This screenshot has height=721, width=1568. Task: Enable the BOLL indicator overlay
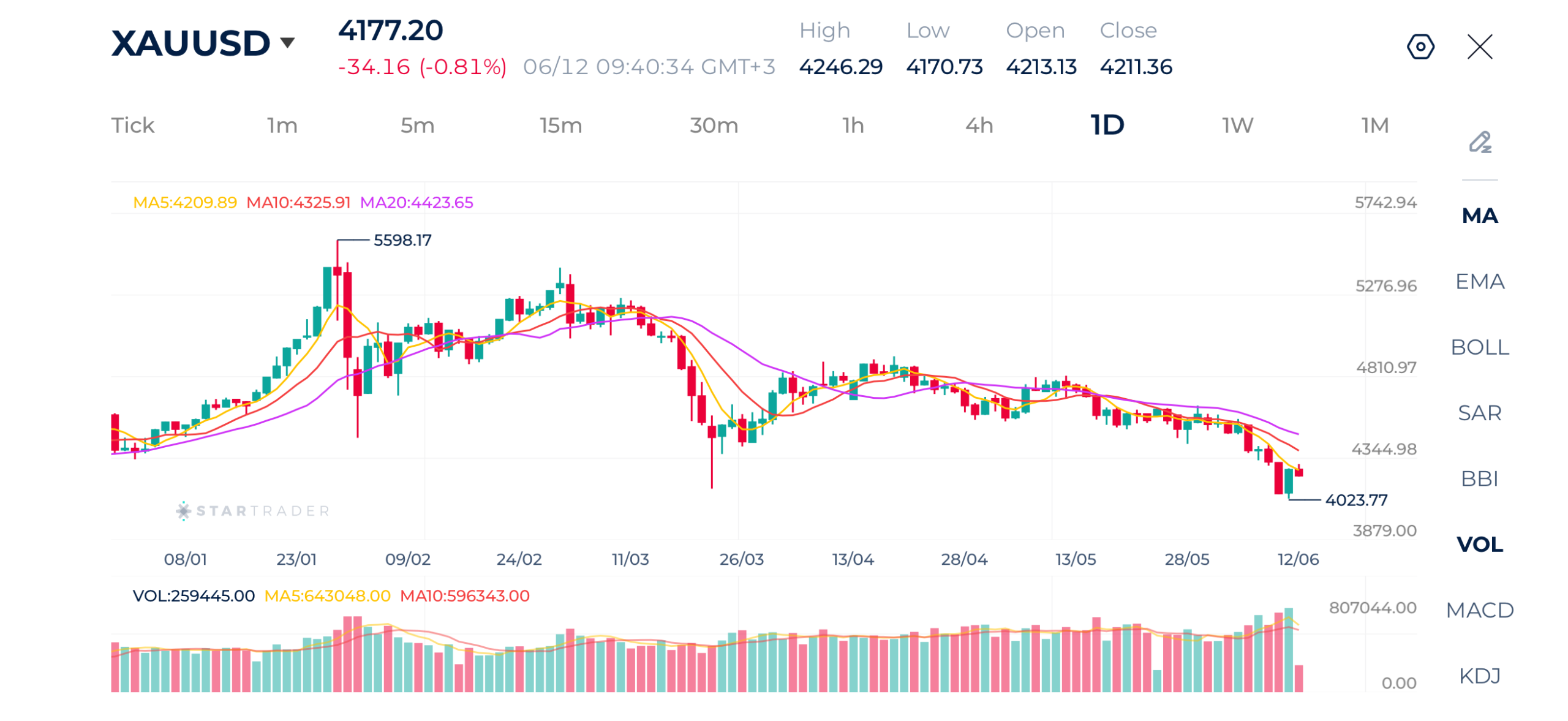1479,347
